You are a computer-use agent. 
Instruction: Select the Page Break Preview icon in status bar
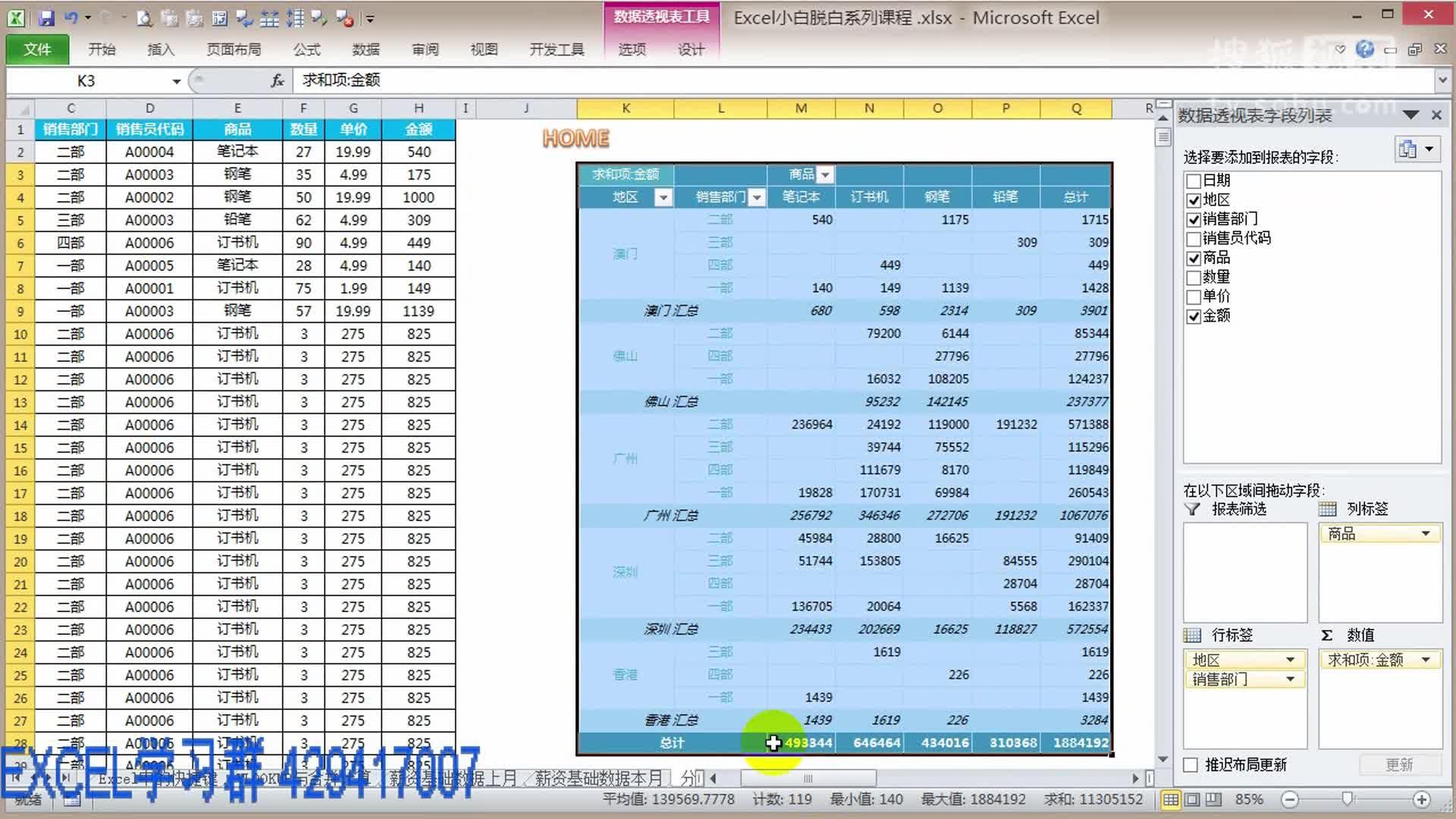point(1213,799)
